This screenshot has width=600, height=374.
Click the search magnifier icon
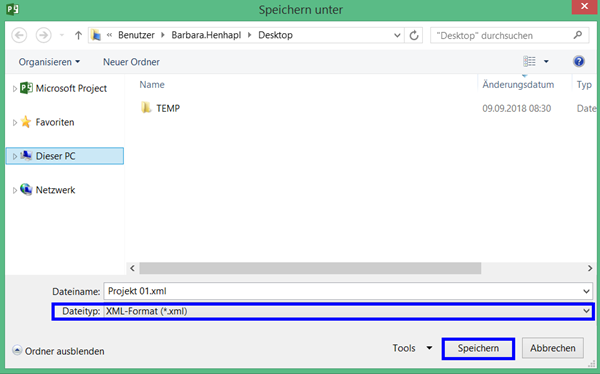coord(577,35)
